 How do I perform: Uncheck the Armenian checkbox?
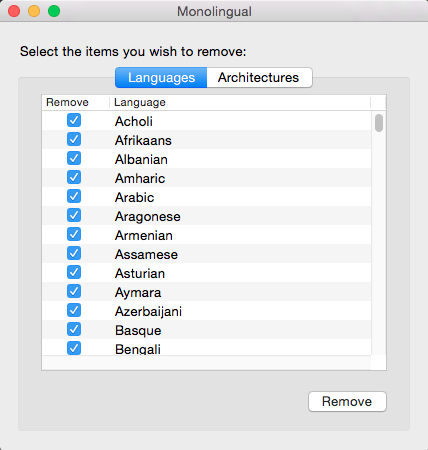point(74,234)
